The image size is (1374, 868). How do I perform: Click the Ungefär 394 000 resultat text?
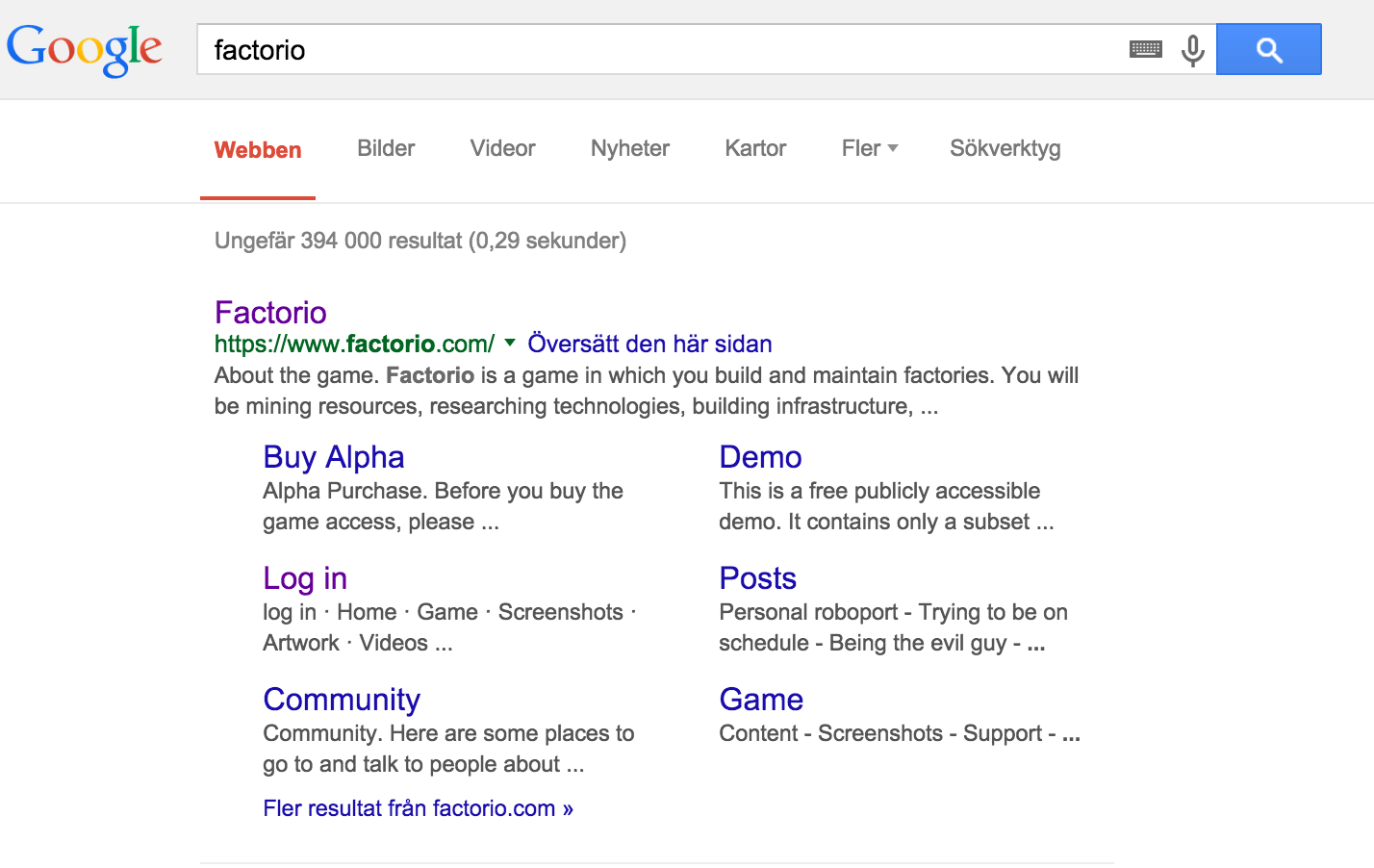click(420, 241)
